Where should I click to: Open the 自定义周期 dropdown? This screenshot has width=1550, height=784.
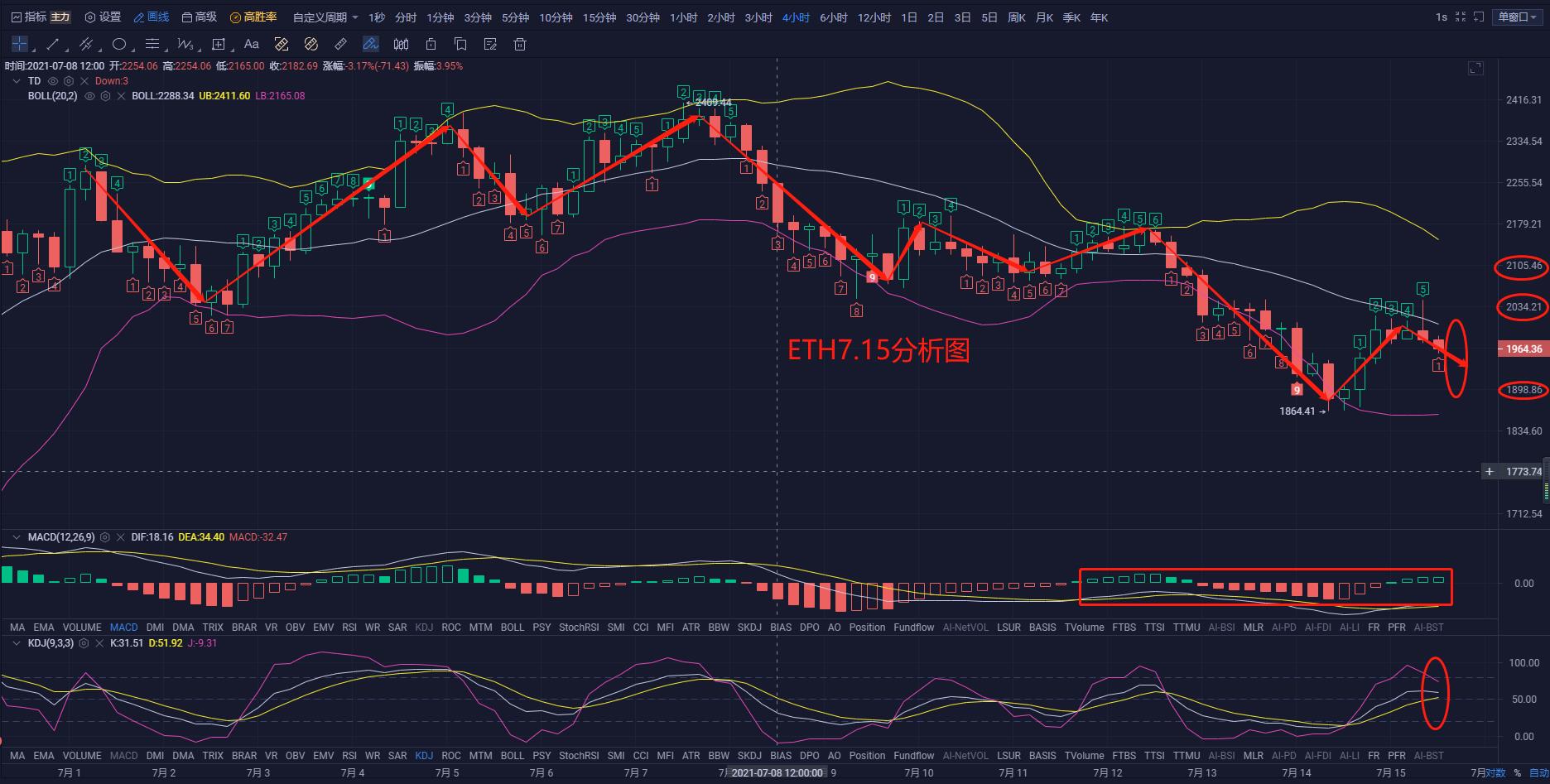point(325,17)
